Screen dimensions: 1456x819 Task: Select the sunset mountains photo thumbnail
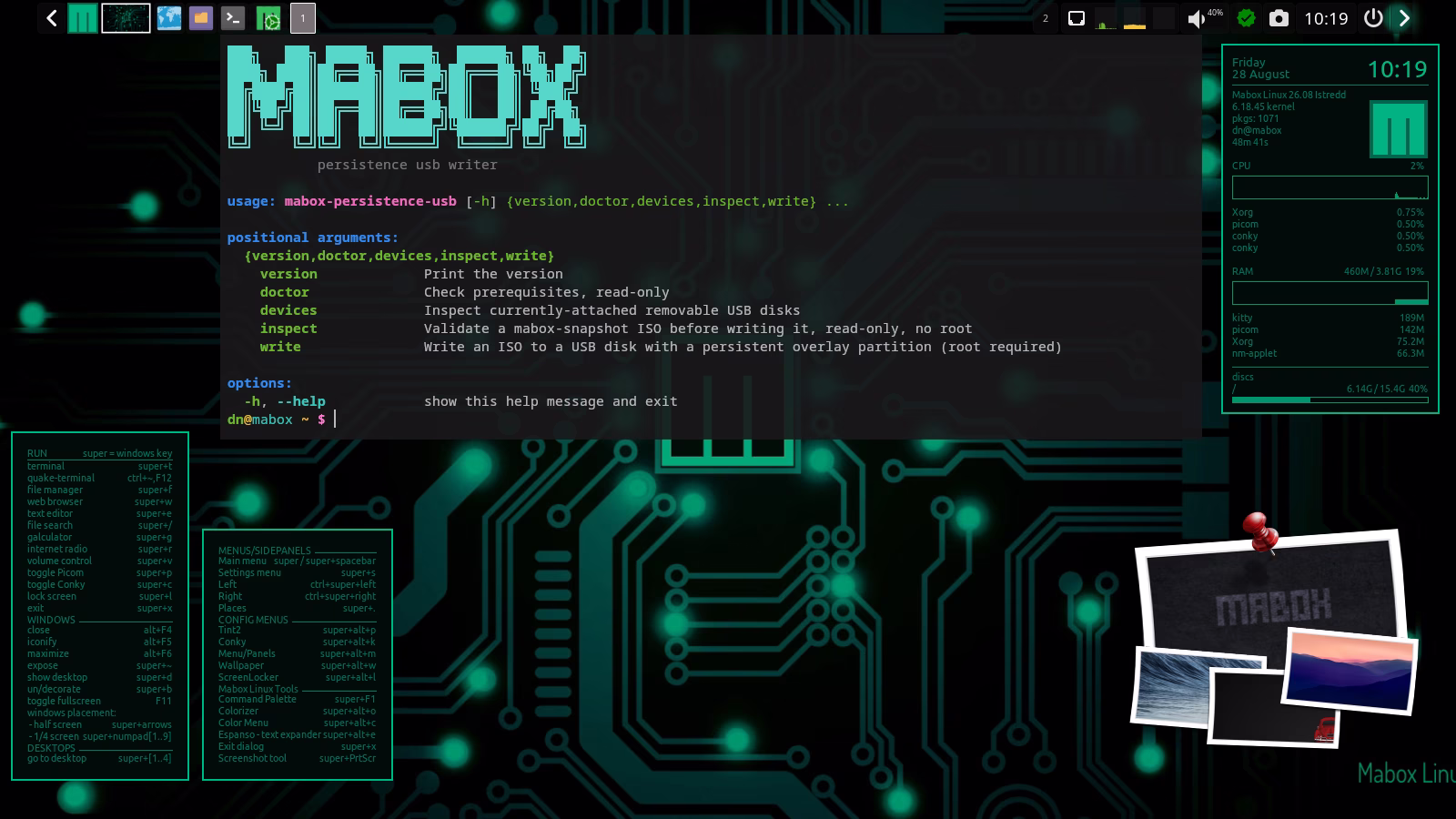point(1350,671)
